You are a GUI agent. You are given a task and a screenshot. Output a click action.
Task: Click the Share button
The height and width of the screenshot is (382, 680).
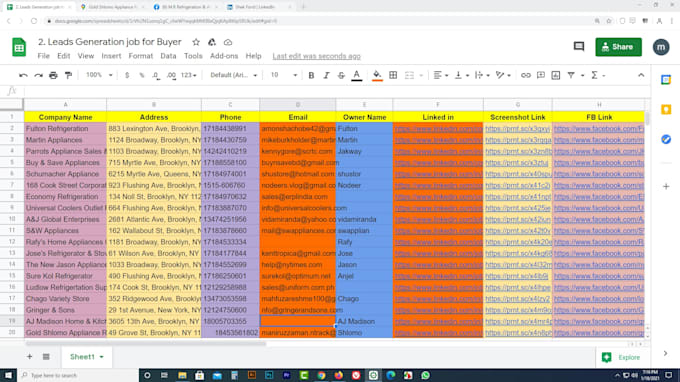point(618,47)
